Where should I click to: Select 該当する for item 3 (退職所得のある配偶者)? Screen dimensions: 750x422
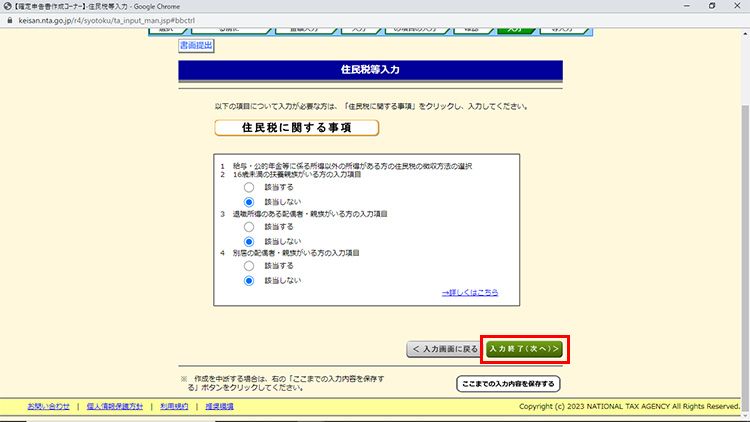click(x=249, y=227)
